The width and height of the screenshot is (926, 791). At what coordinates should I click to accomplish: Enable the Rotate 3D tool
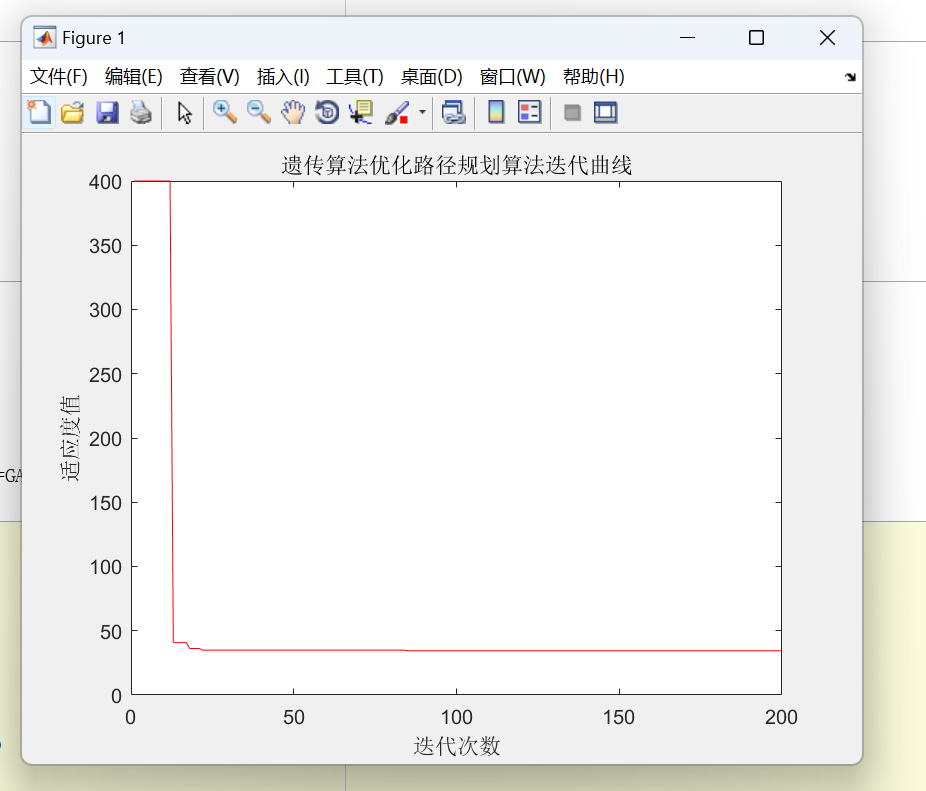326,113
